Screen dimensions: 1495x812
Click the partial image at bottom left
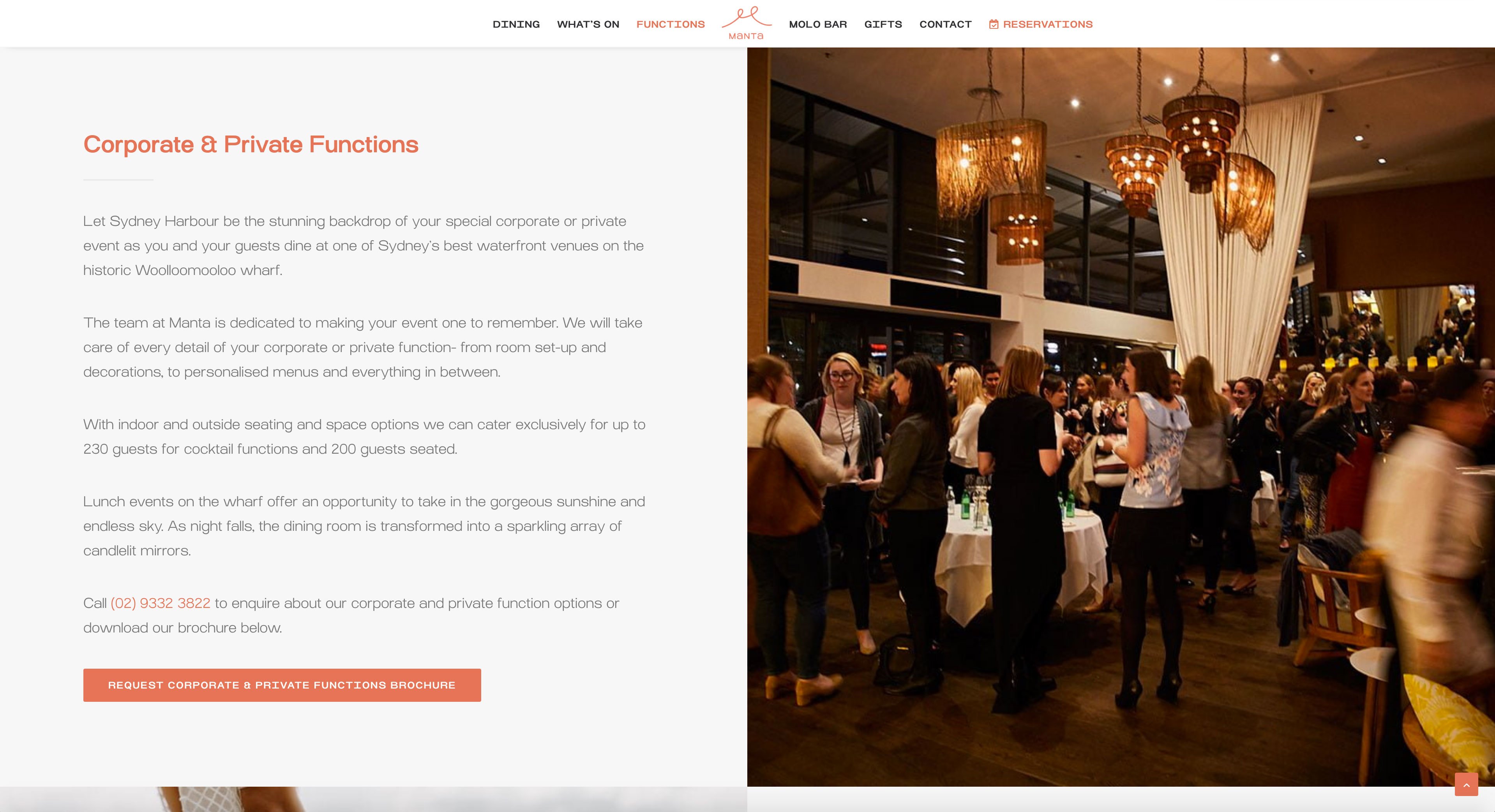[x=373, y=799]
